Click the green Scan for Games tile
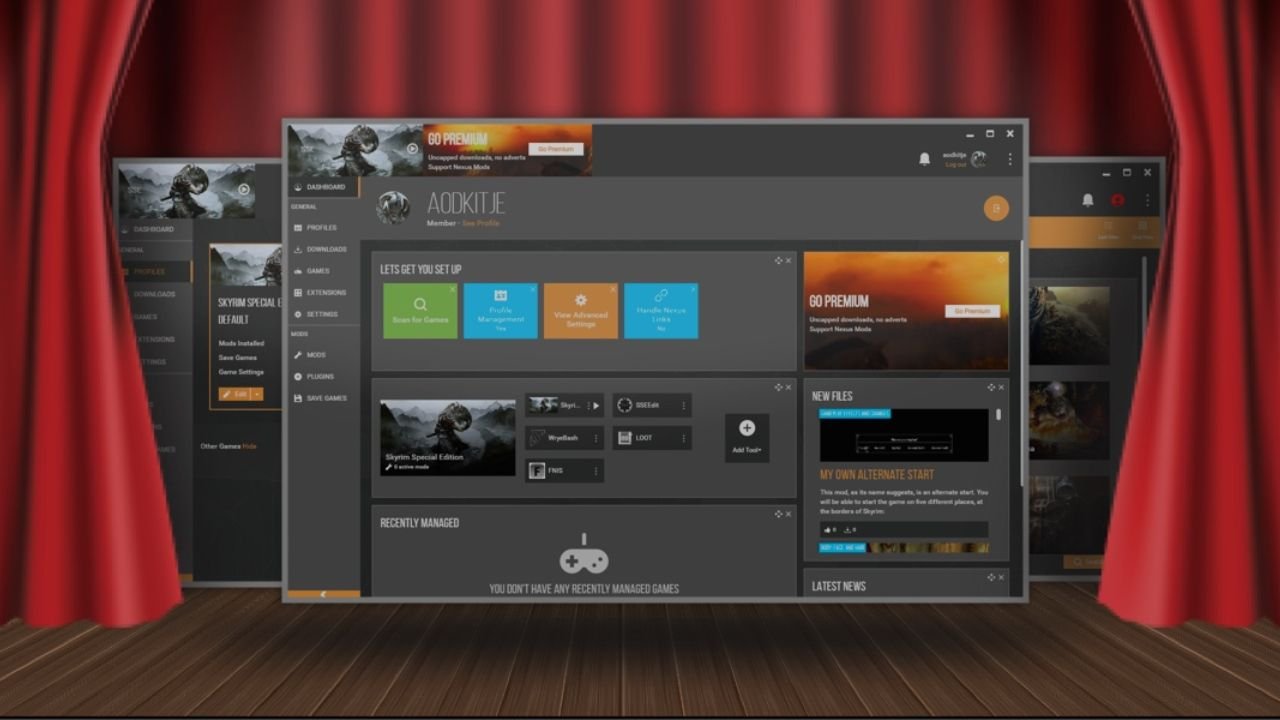This screenshot has height=720, width=1280. (420, 311)
